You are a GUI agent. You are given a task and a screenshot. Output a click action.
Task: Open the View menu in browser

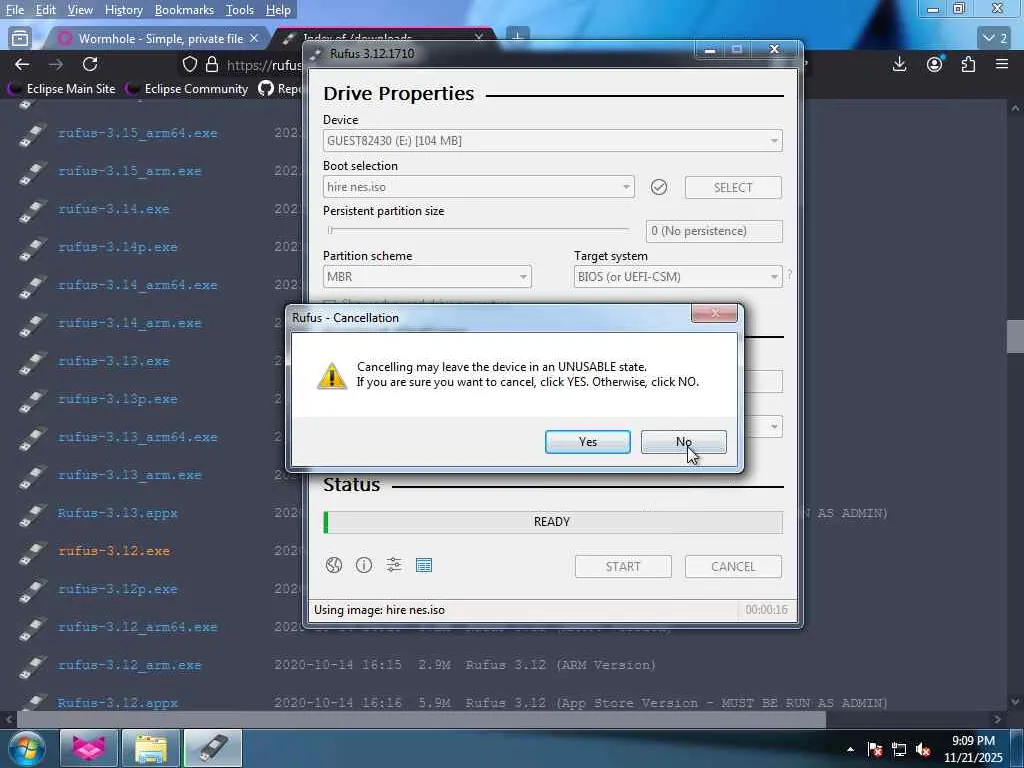click(x=80, y=10)
